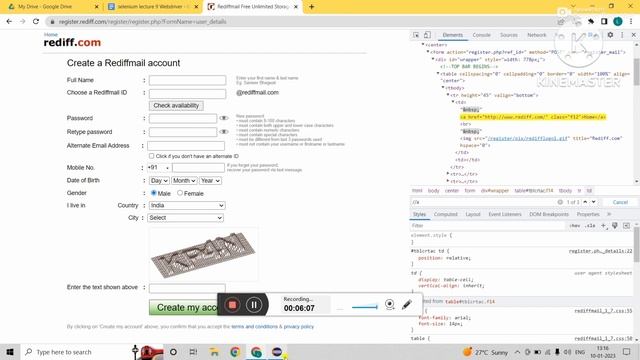Screen dimensions: 640x360
Task: Open the Country dropdown showing India
Action: [187, 205]
